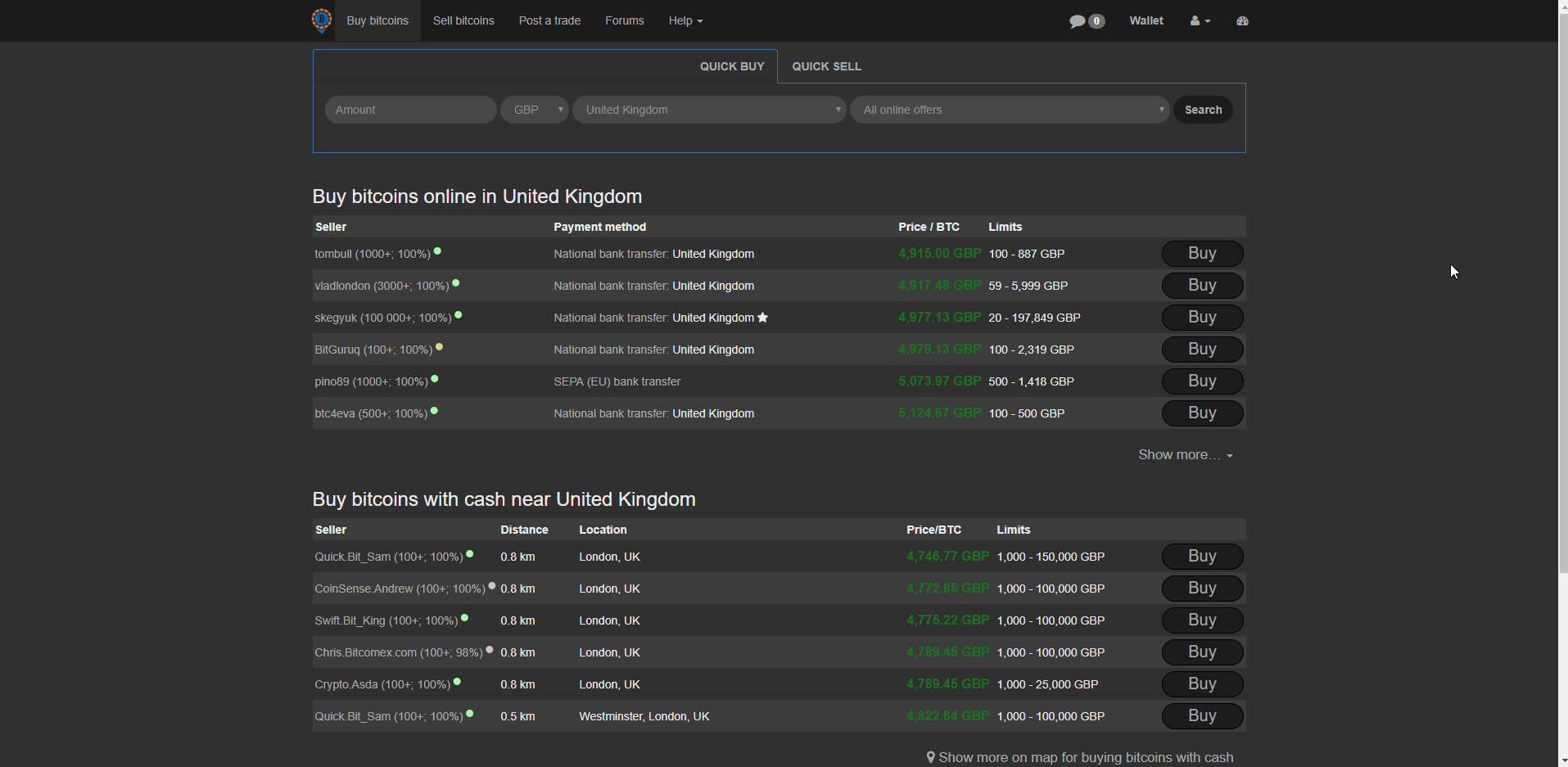Open tombull's seller profile
The height and width of the screenshot is (767, 1568).
point(373,255)
